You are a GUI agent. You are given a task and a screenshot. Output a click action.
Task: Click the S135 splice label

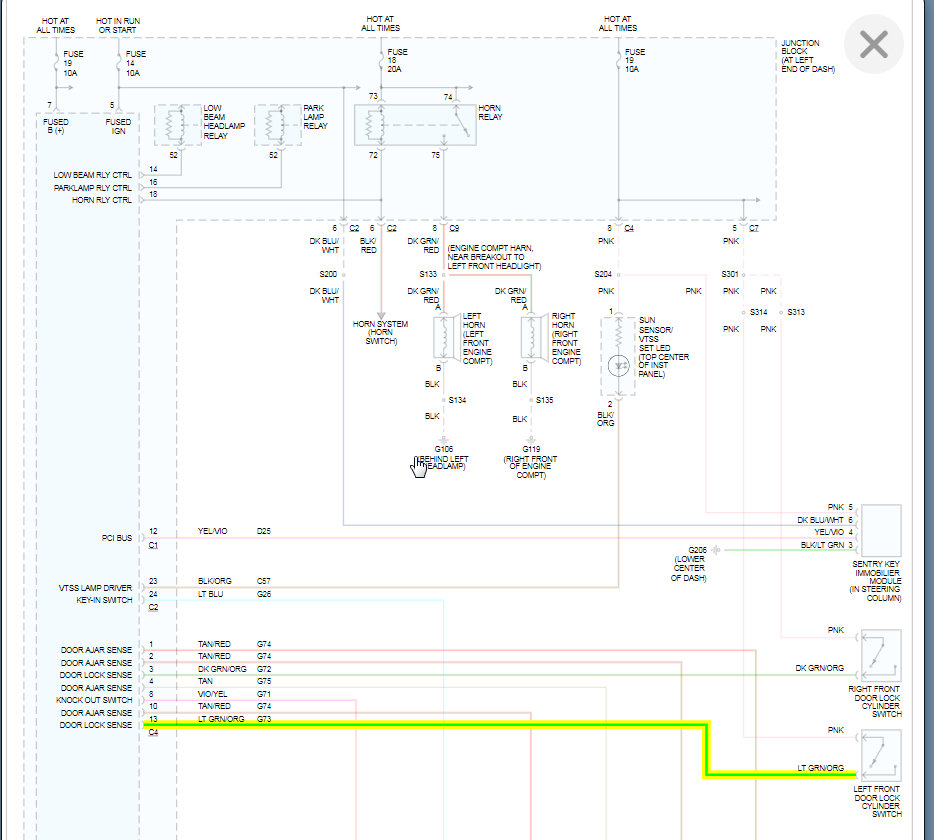point(544,400)
